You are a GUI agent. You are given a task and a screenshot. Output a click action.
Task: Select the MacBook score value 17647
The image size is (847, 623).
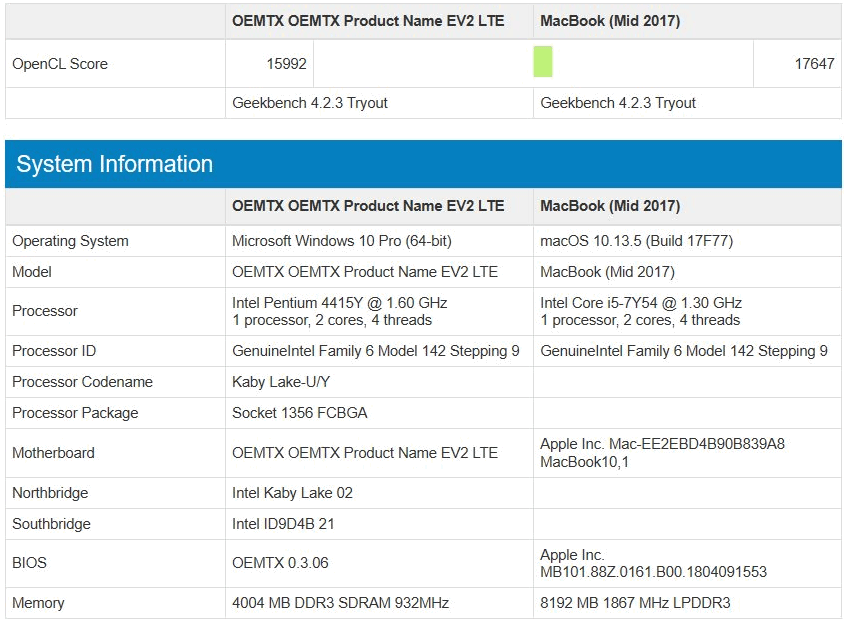[814, 64]
